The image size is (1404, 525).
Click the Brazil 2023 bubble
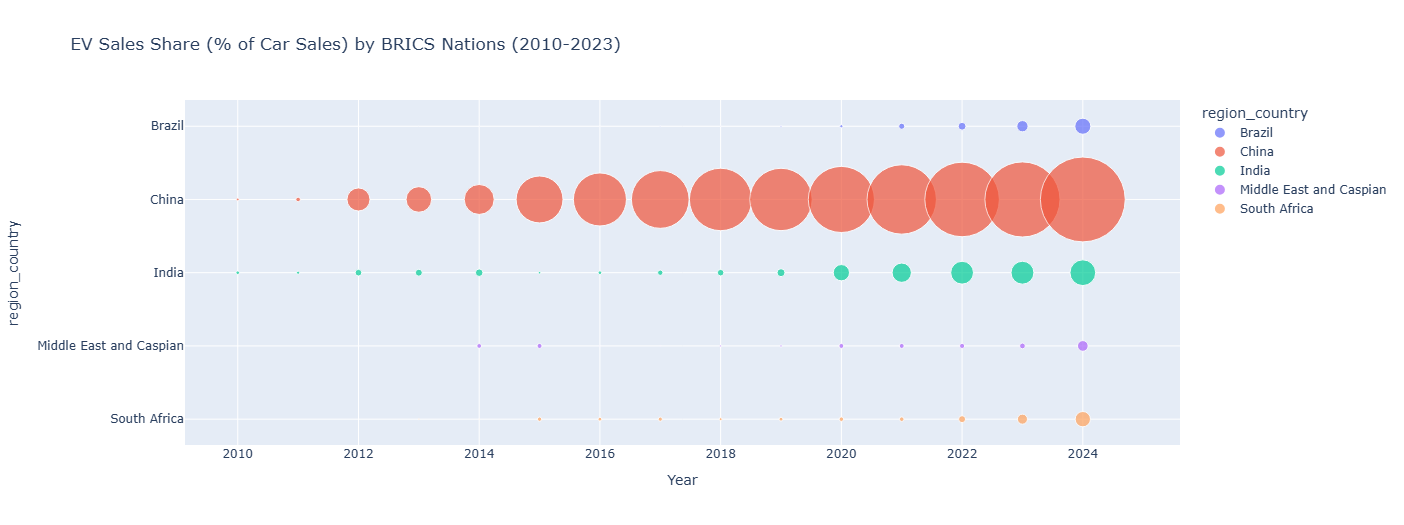point(1022,126)
